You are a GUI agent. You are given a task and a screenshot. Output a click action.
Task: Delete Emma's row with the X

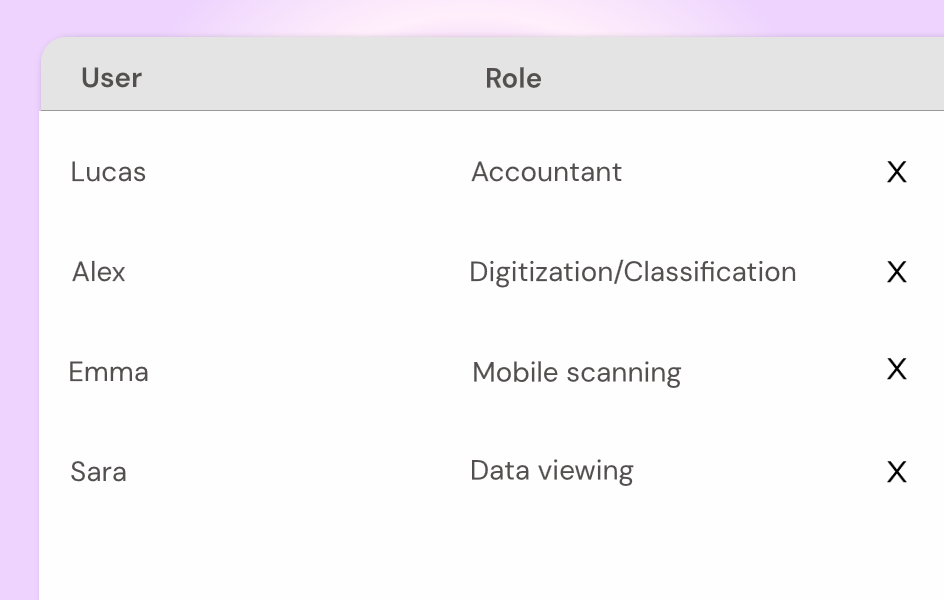click(896, 369)
